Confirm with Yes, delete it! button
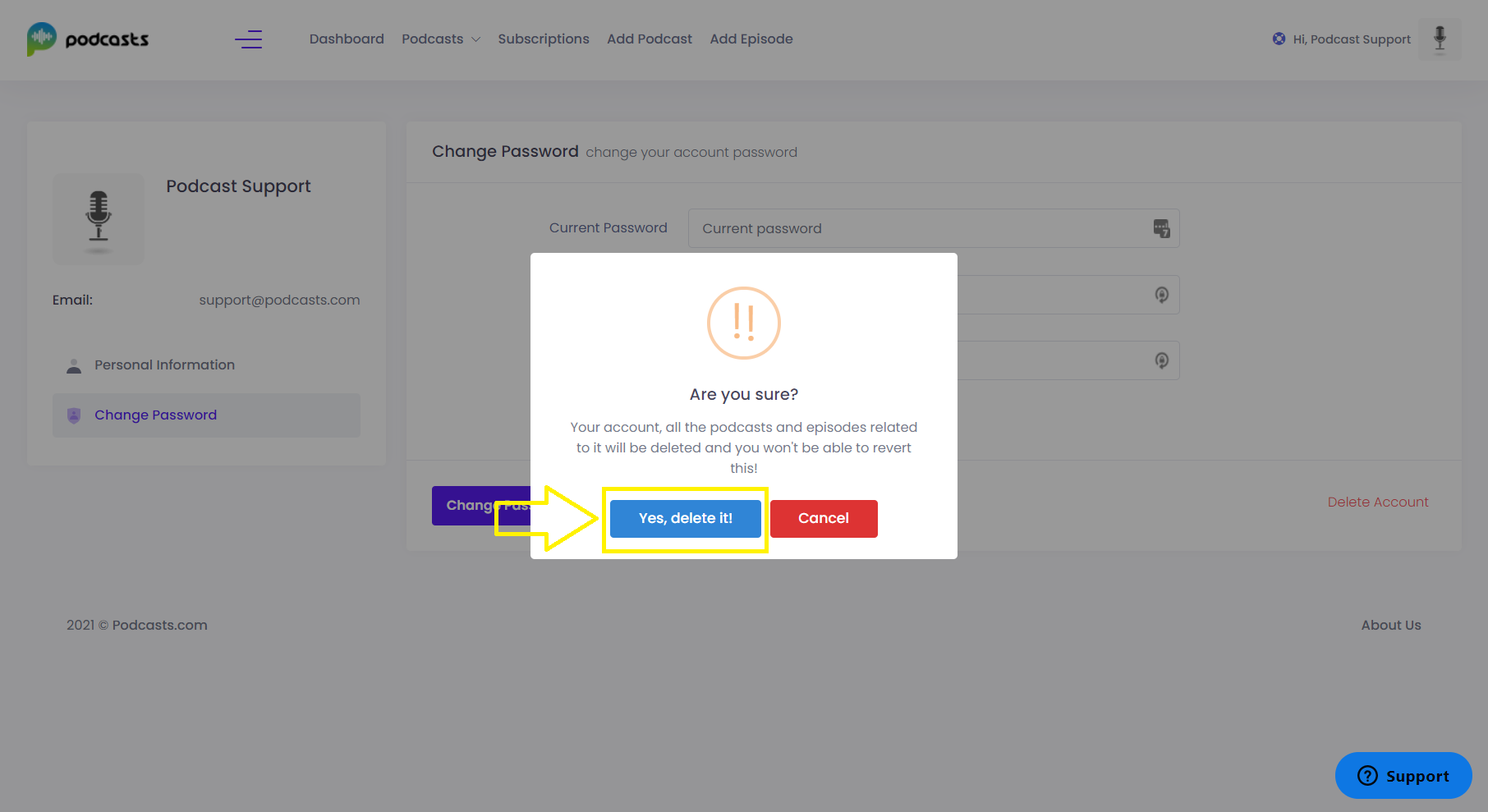Image resolution: width=1488 pixels, height=812 pixels. coord(686,519)
